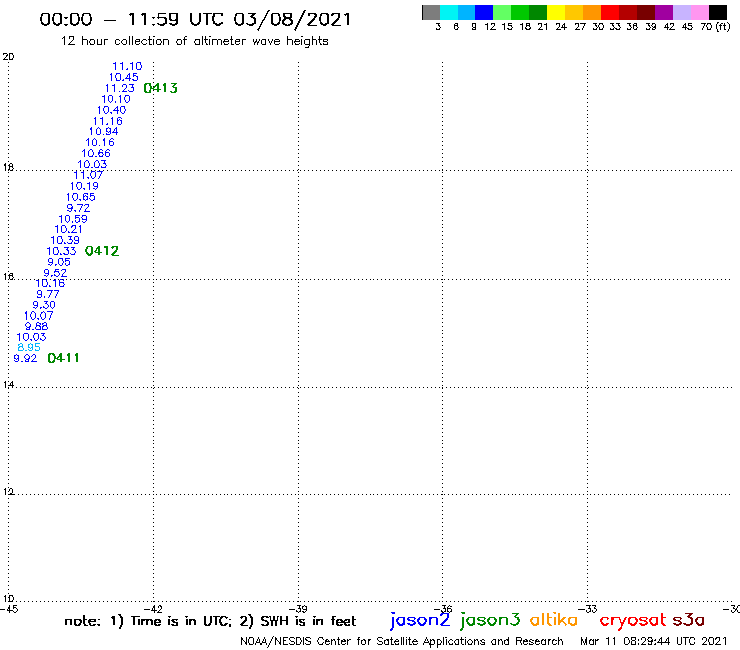This screenshot has width=740, height=650.
Task: Click the wave height value 9.52
Action: [x=55, y=273]
